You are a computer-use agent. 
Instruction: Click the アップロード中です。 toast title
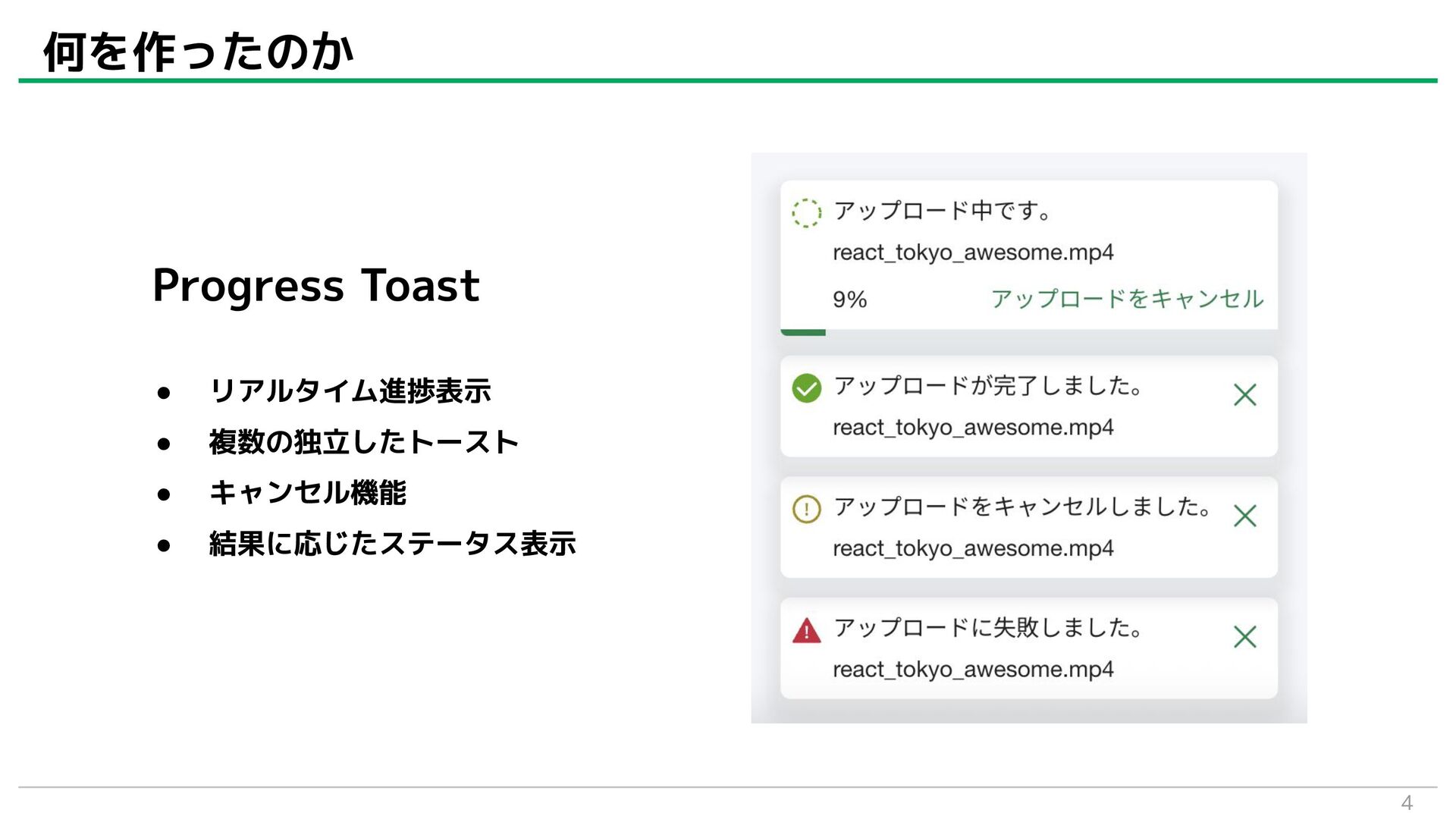coord(943,211)
